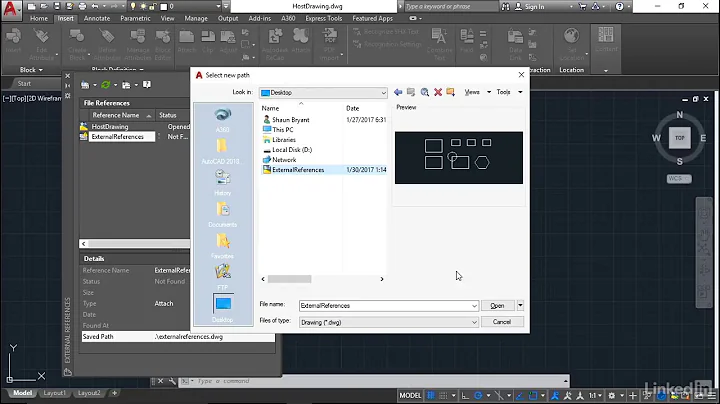Screen dimensions: 720x404
Task: Expand the Files of type combo box
Action: tap(474, 322)
